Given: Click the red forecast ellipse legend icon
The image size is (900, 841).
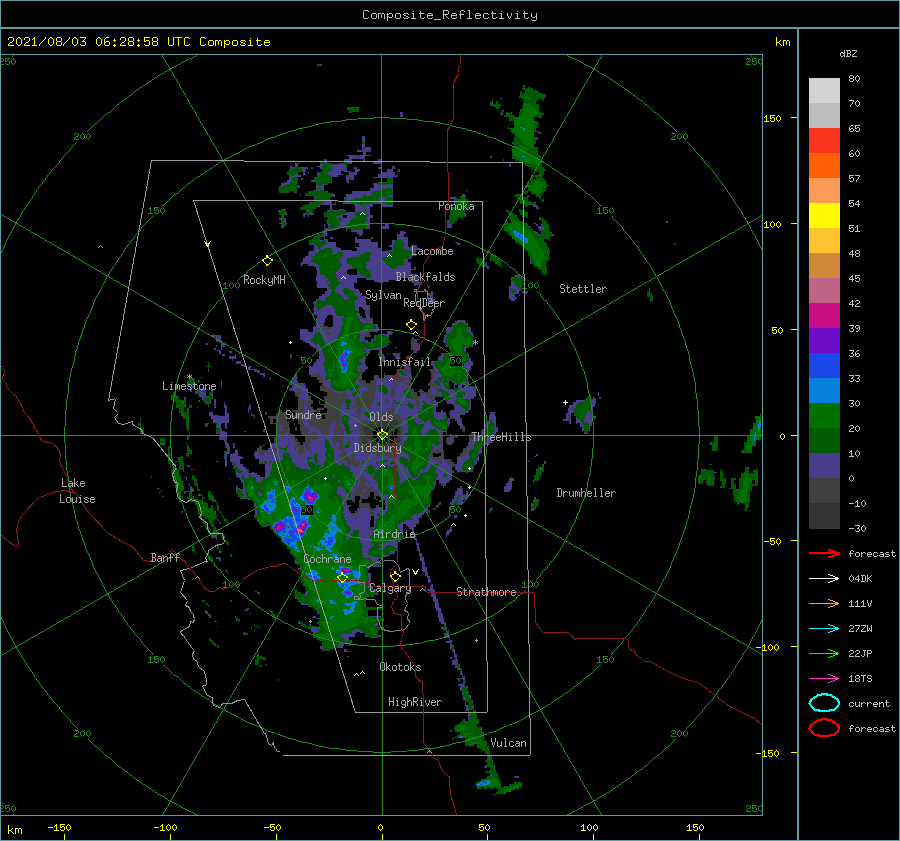Looking at the screenshot, I should [824, 728].
